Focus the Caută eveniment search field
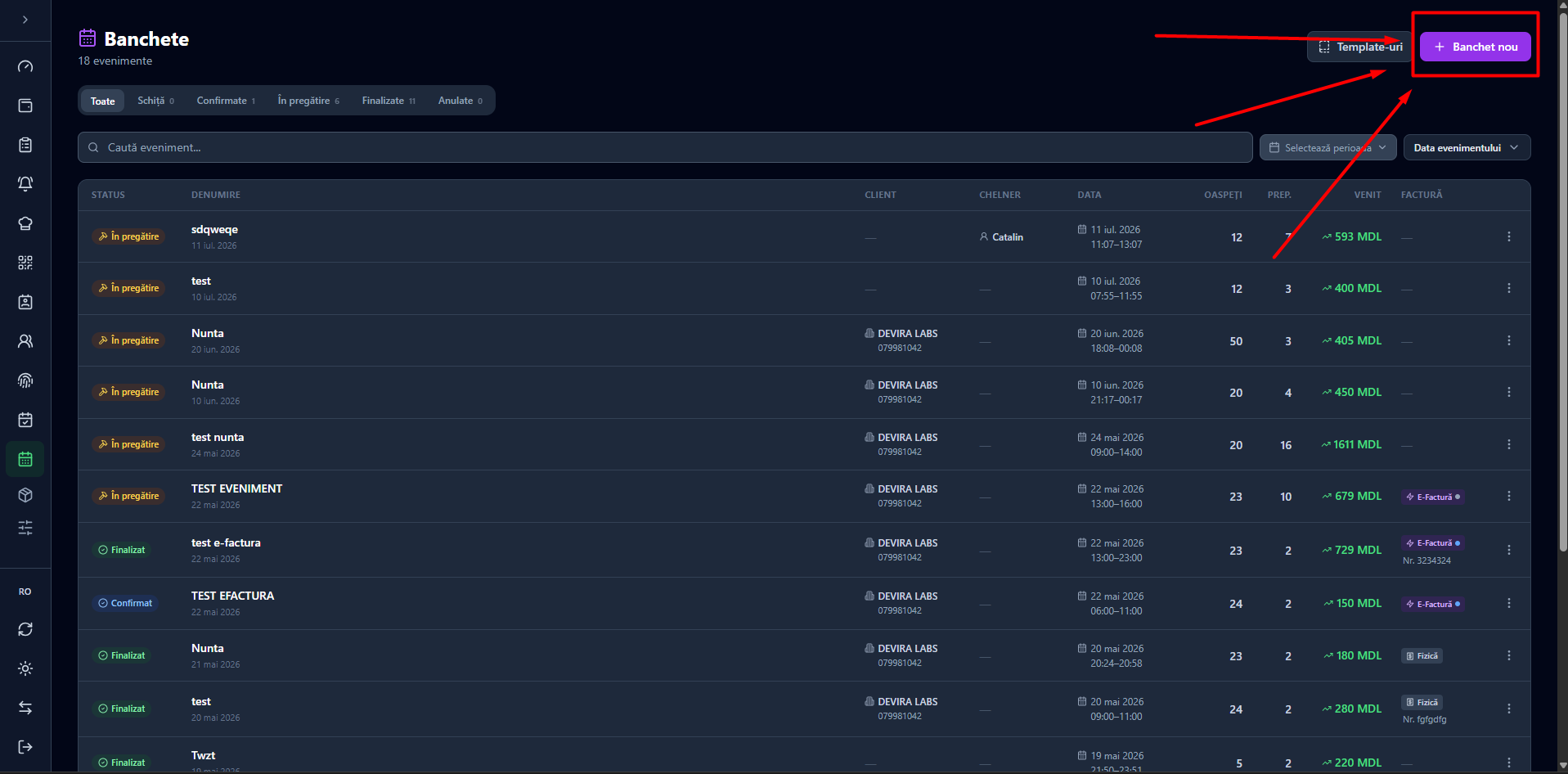 tap(665, 147)
